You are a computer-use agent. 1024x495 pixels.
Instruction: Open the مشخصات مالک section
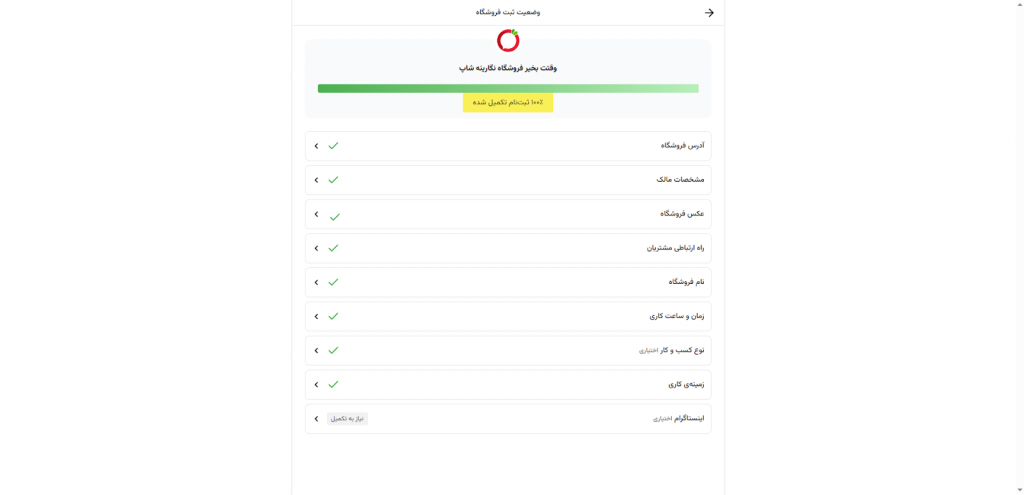tap(680, 180)
